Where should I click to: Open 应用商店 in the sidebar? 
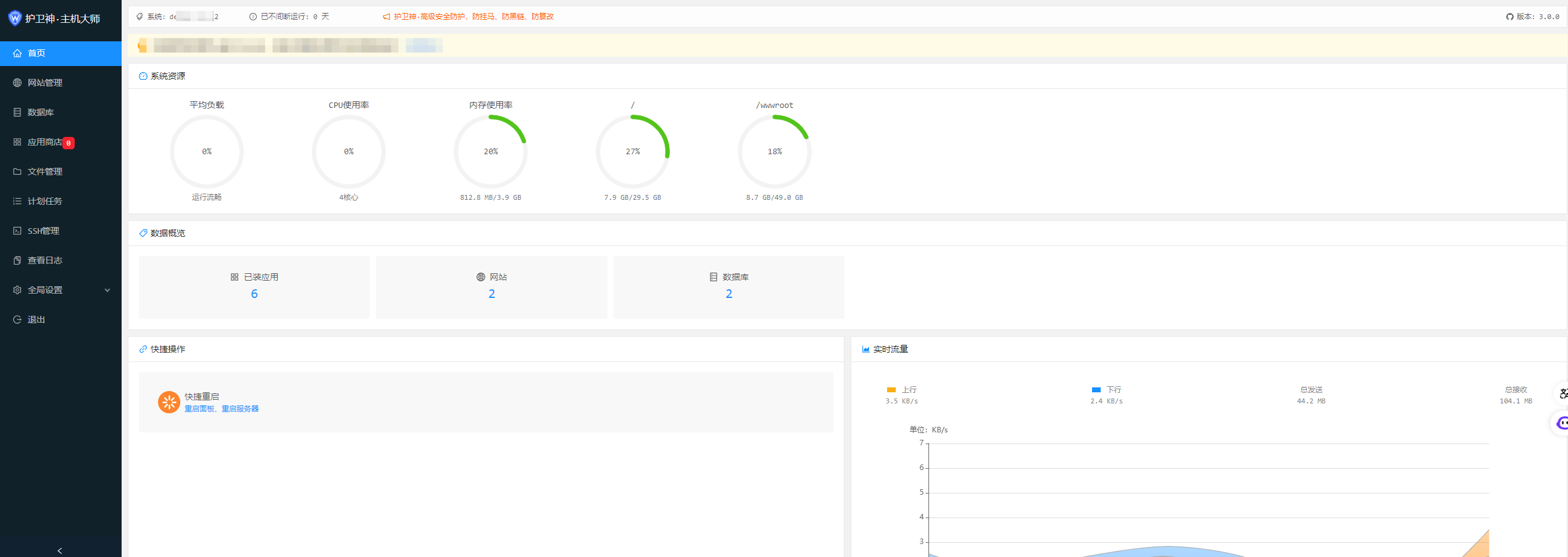pyautogui.click(x=60, y=142)
